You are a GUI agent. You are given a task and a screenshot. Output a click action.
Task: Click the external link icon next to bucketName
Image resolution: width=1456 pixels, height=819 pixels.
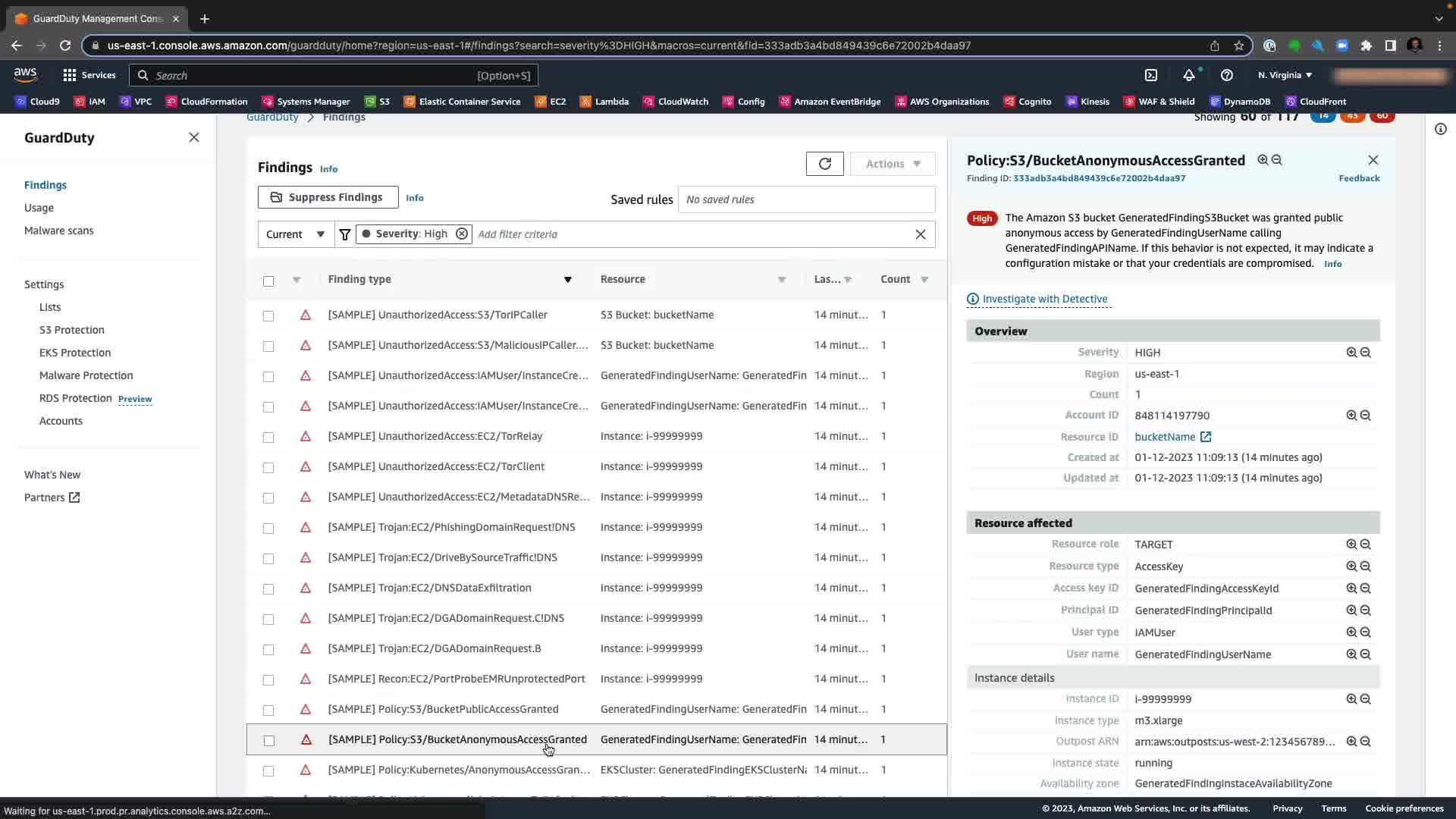click(x=1206, y=437)
